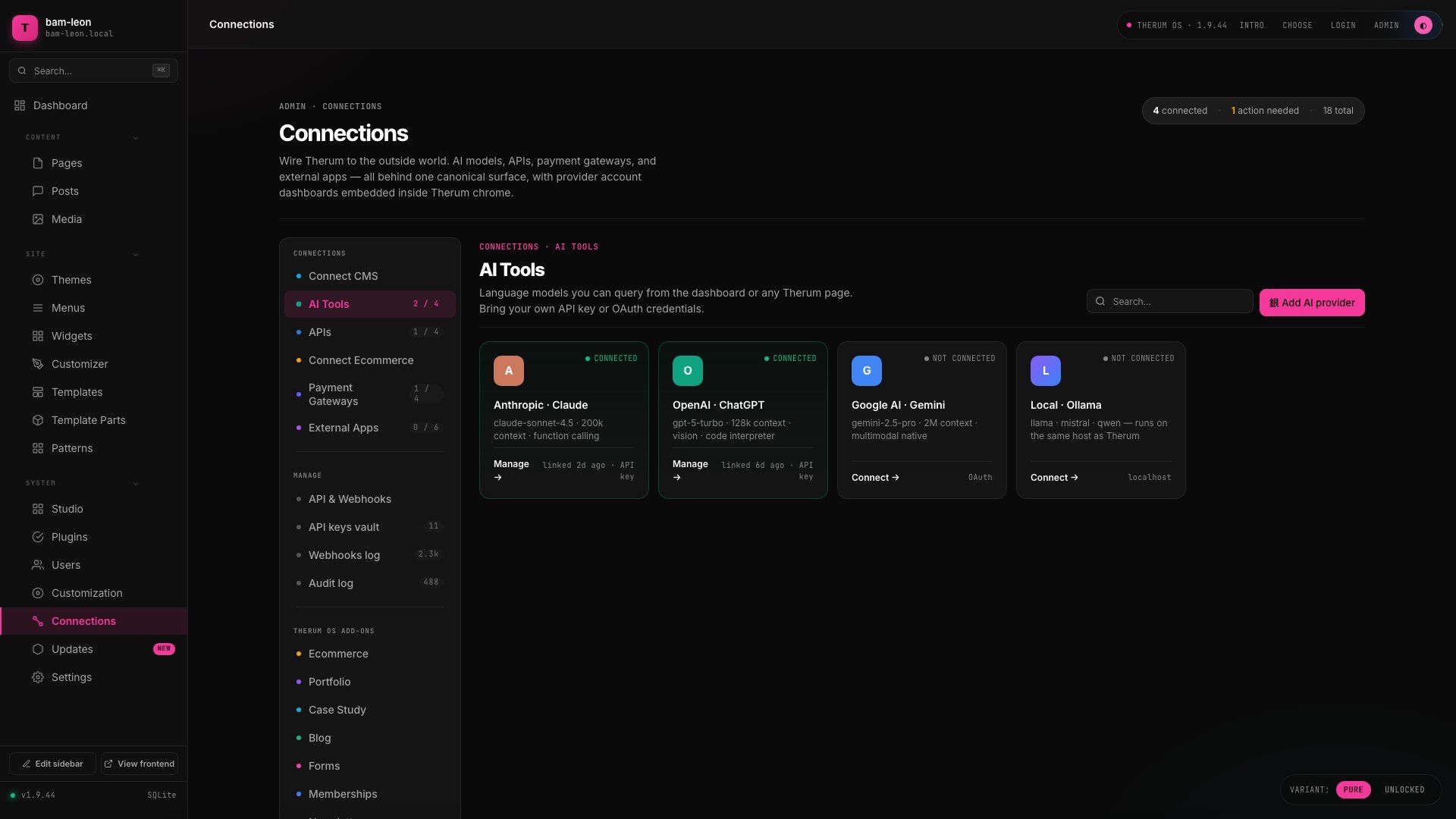
Task: Select the UNLOCKED variant option
Action: point(1404,789)
